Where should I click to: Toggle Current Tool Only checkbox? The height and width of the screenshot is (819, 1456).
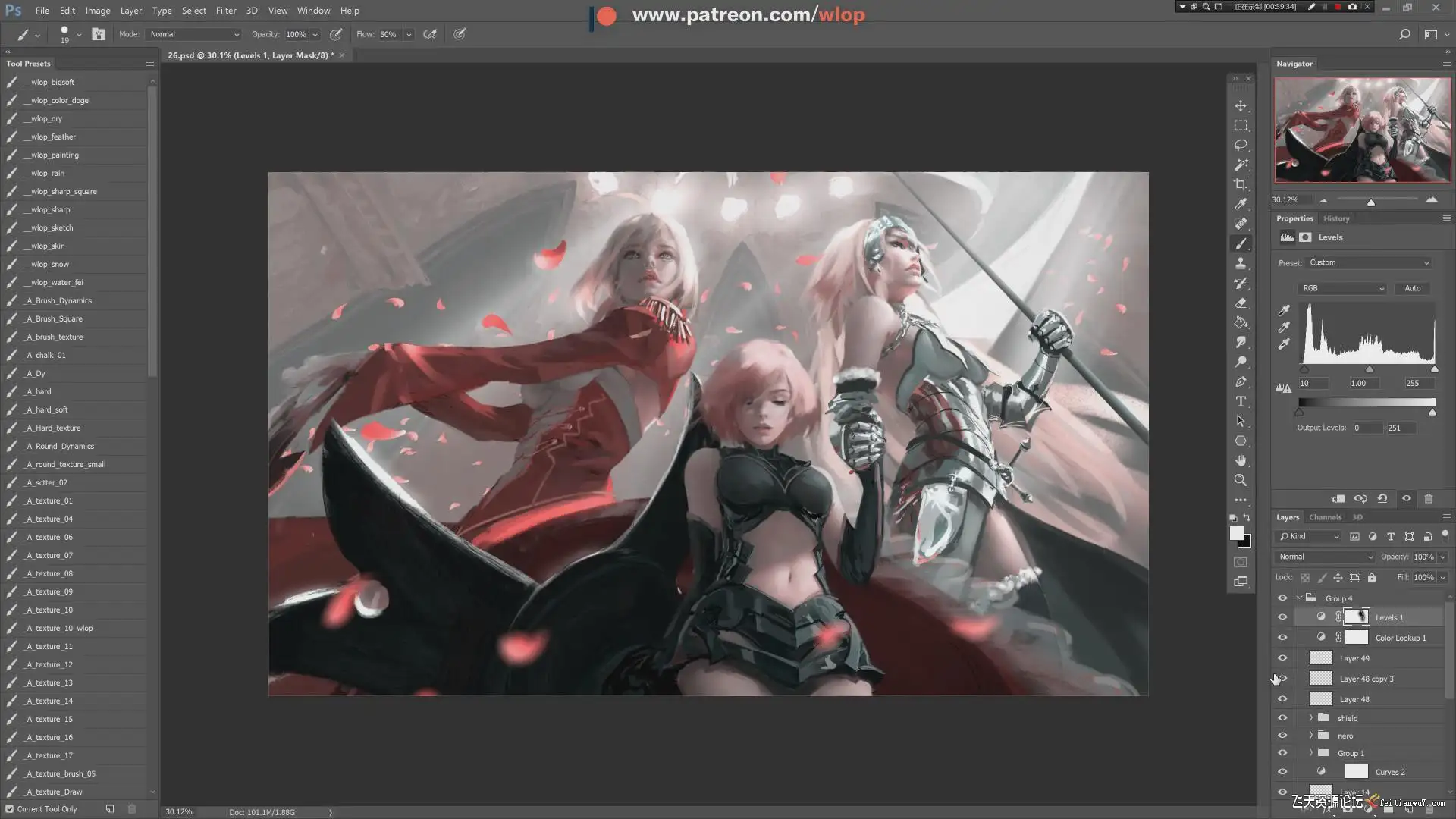[x=10, y=809]
